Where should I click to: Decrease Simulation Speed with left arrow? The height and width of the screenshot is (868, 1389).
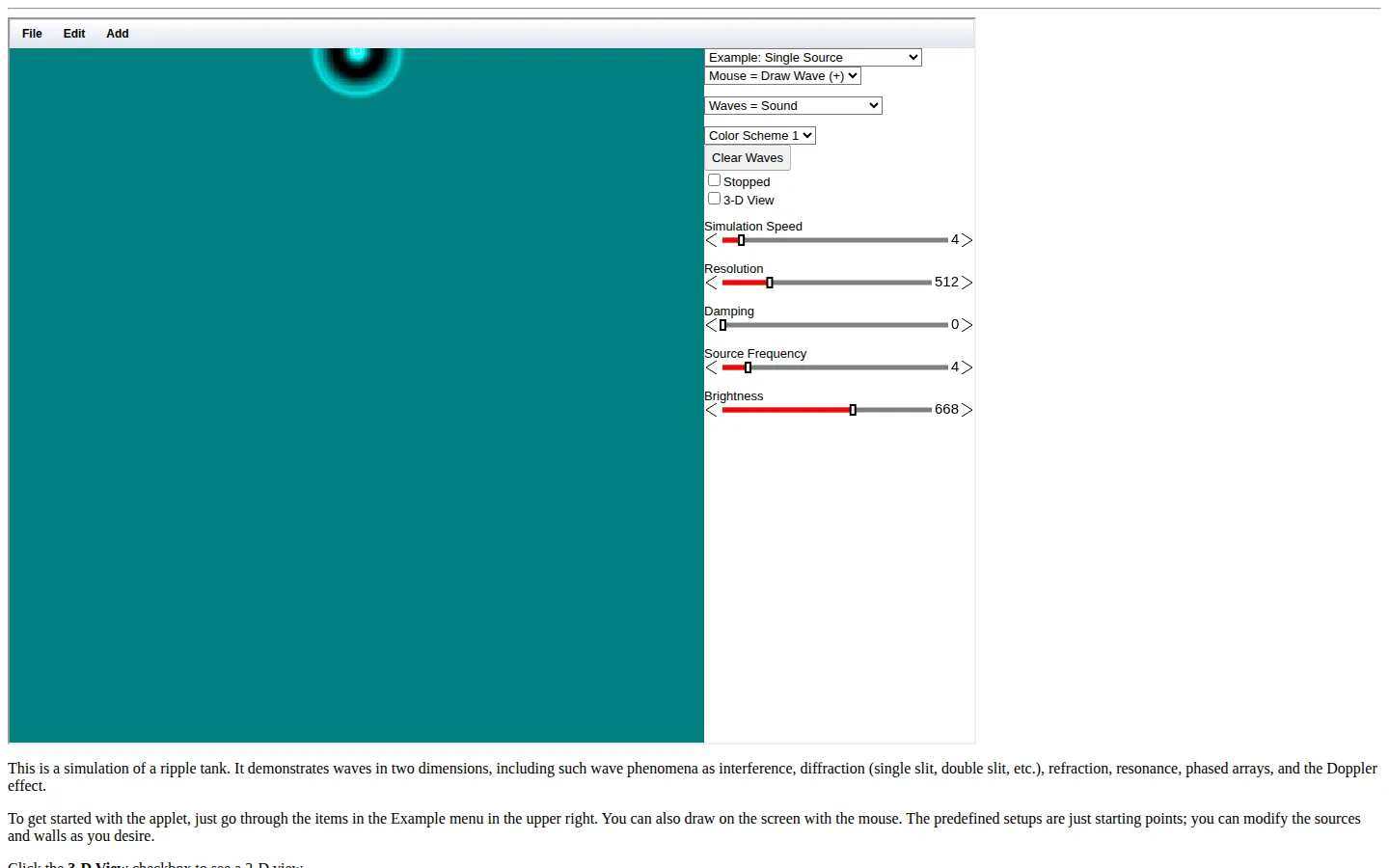coord(712,240)
